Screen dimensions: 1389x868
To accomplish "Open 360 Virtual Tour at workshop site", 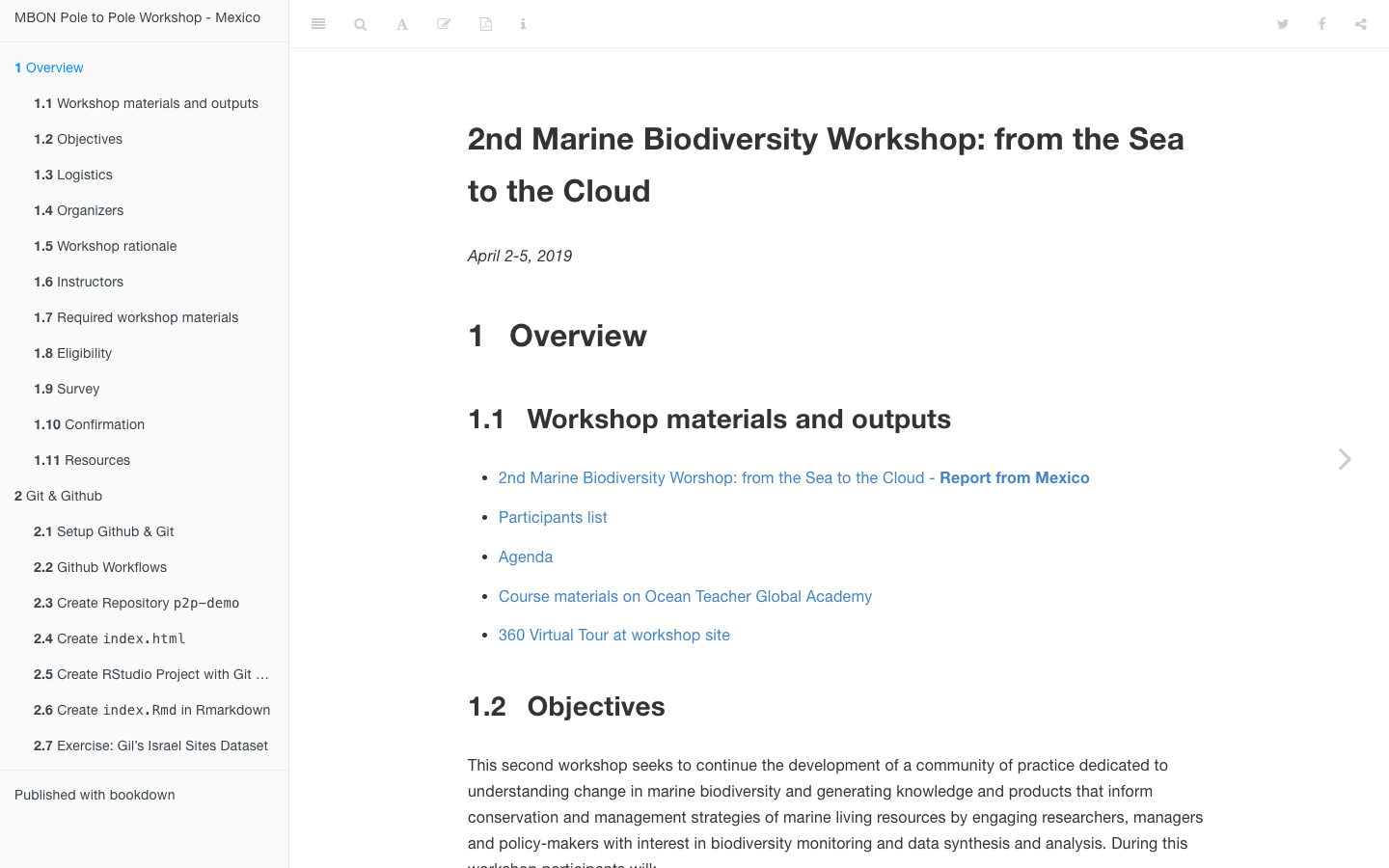I will (x=614, y=635).
